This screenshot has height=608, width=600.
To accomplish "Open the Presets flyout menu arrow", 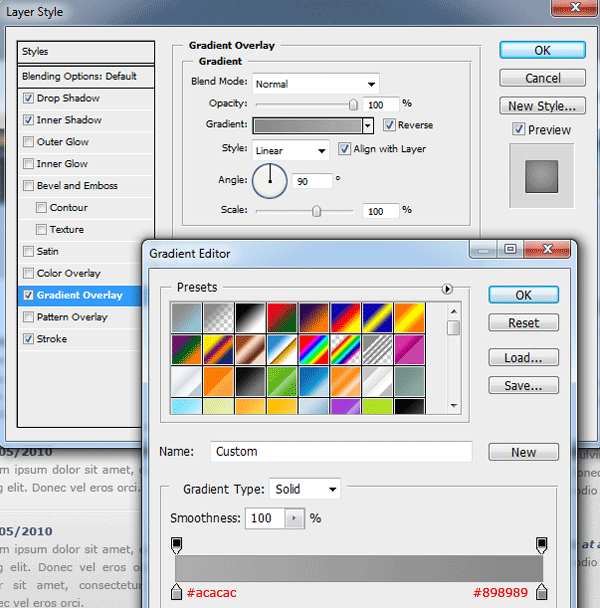I will [447, 289].
